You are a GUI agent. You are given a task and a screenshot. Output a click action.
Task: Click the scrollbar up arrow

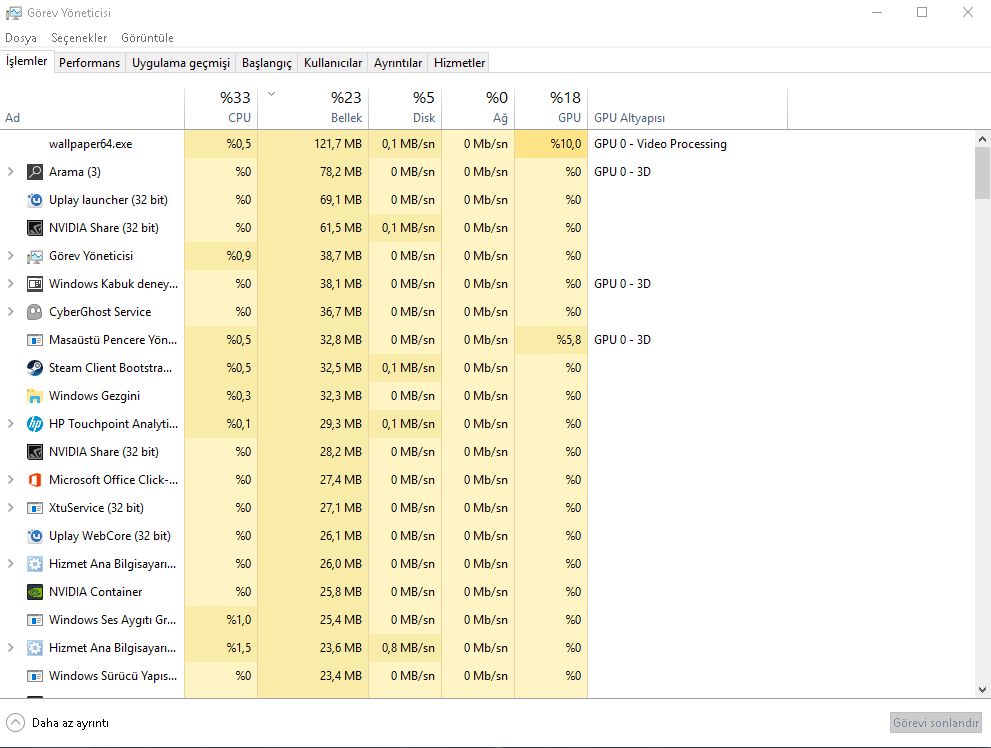coord(982,139)
